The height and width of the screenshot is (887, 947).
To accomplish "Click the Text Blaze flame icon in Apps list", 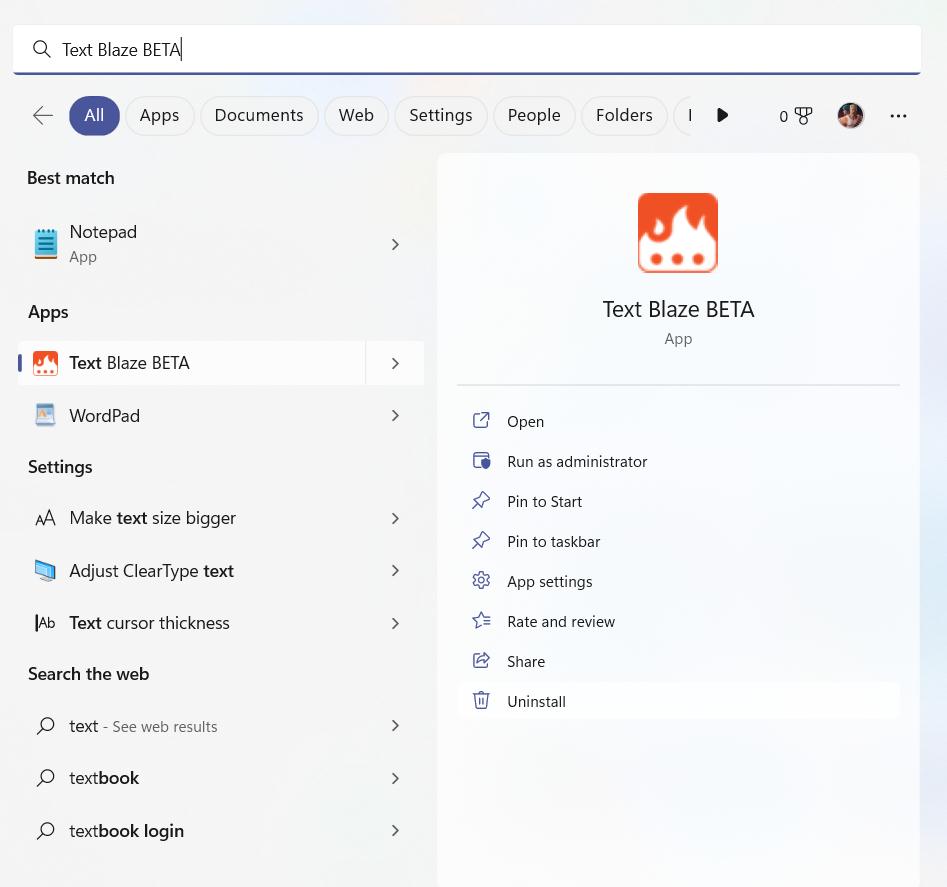I will click(45, 363).
